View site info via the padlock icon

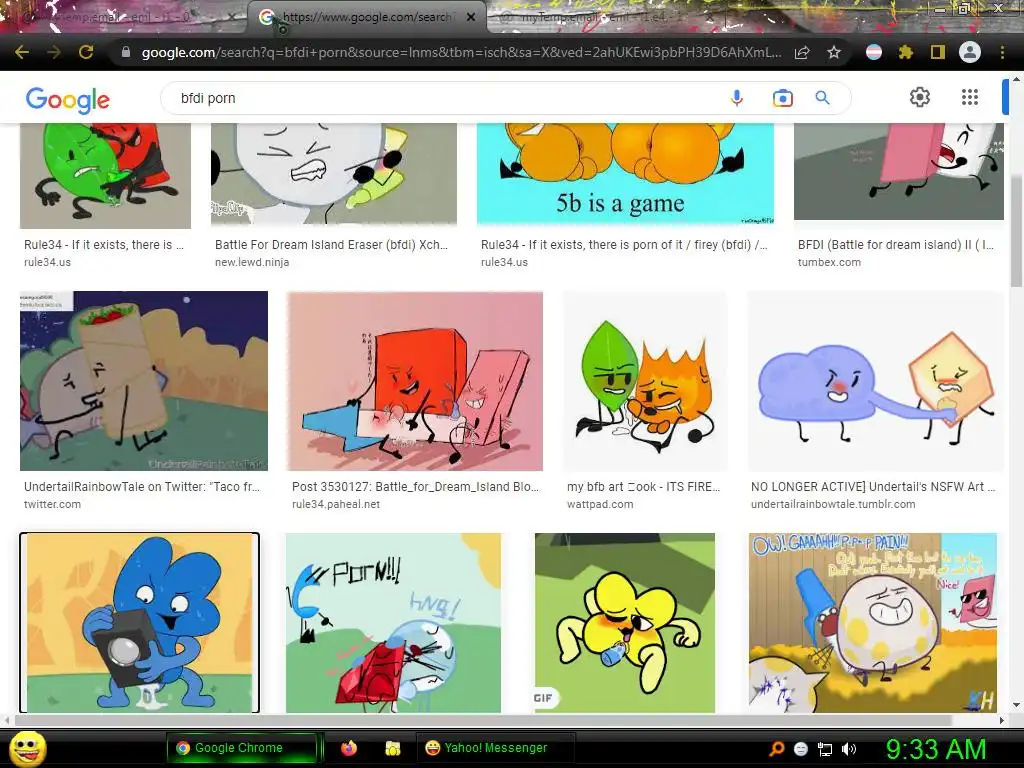pyautogui.click(x=126, y=52)
